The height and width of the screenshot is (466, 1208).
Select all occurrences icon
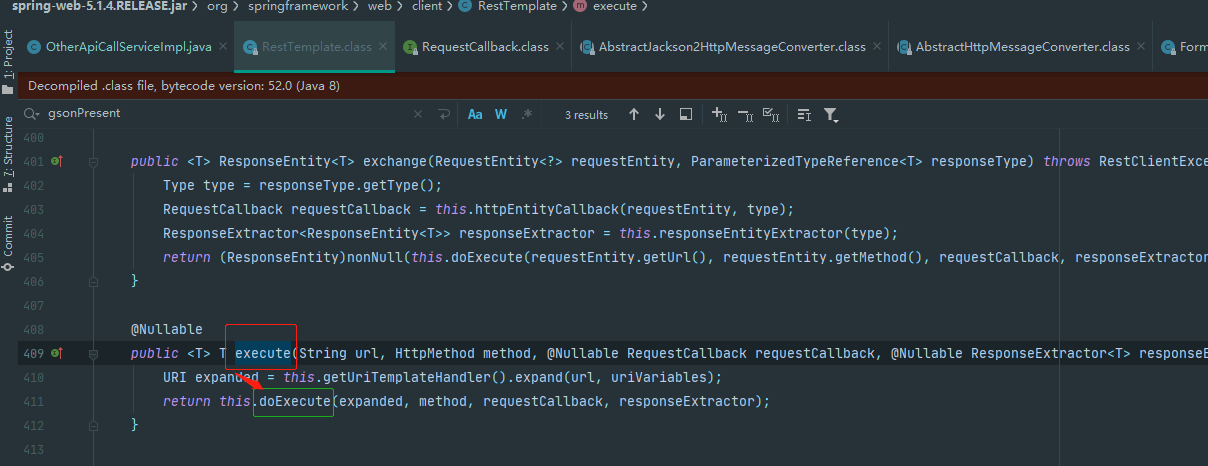point(771,114)
